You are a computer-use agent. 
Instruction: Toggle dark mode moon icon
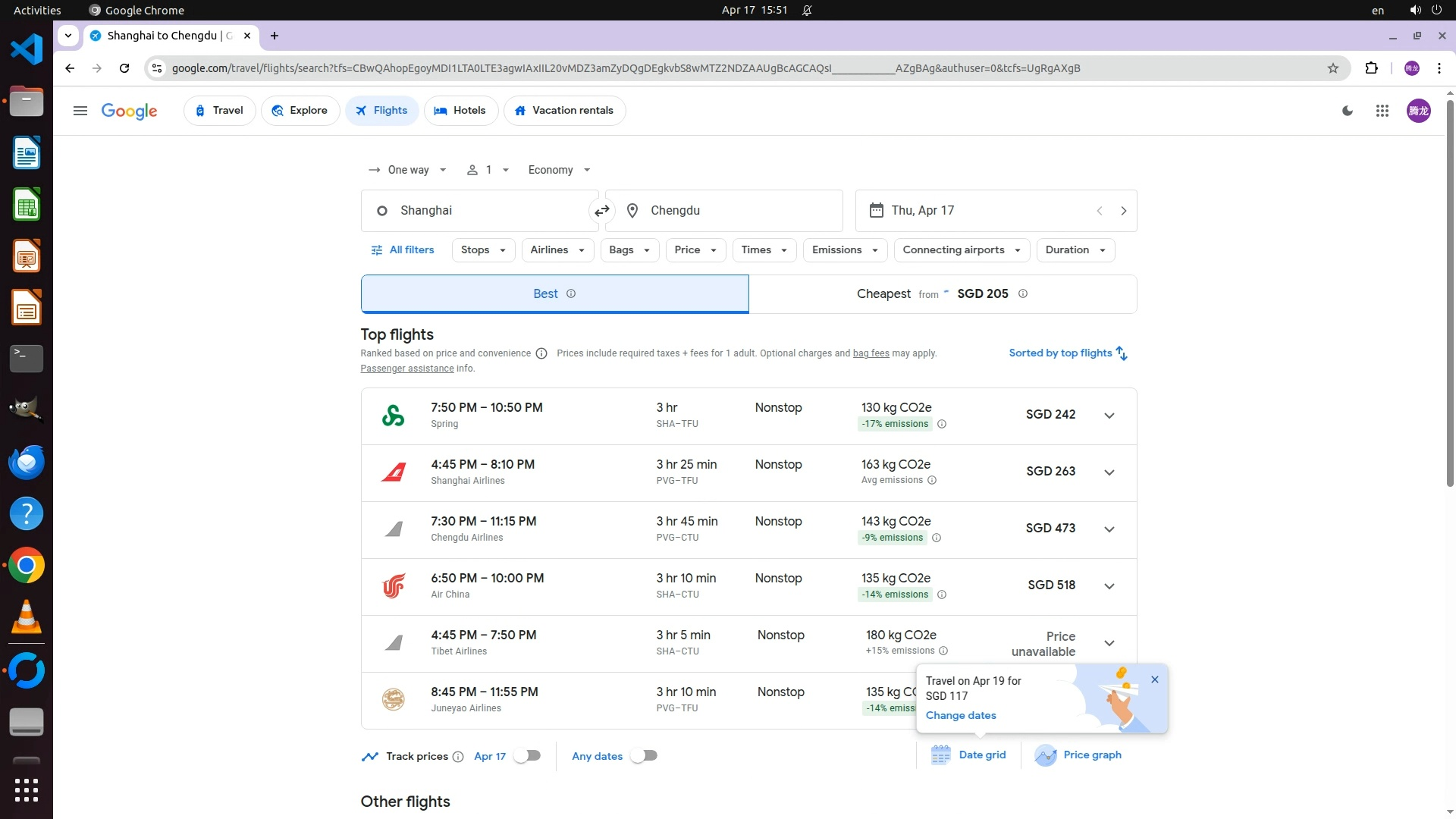1348,111
